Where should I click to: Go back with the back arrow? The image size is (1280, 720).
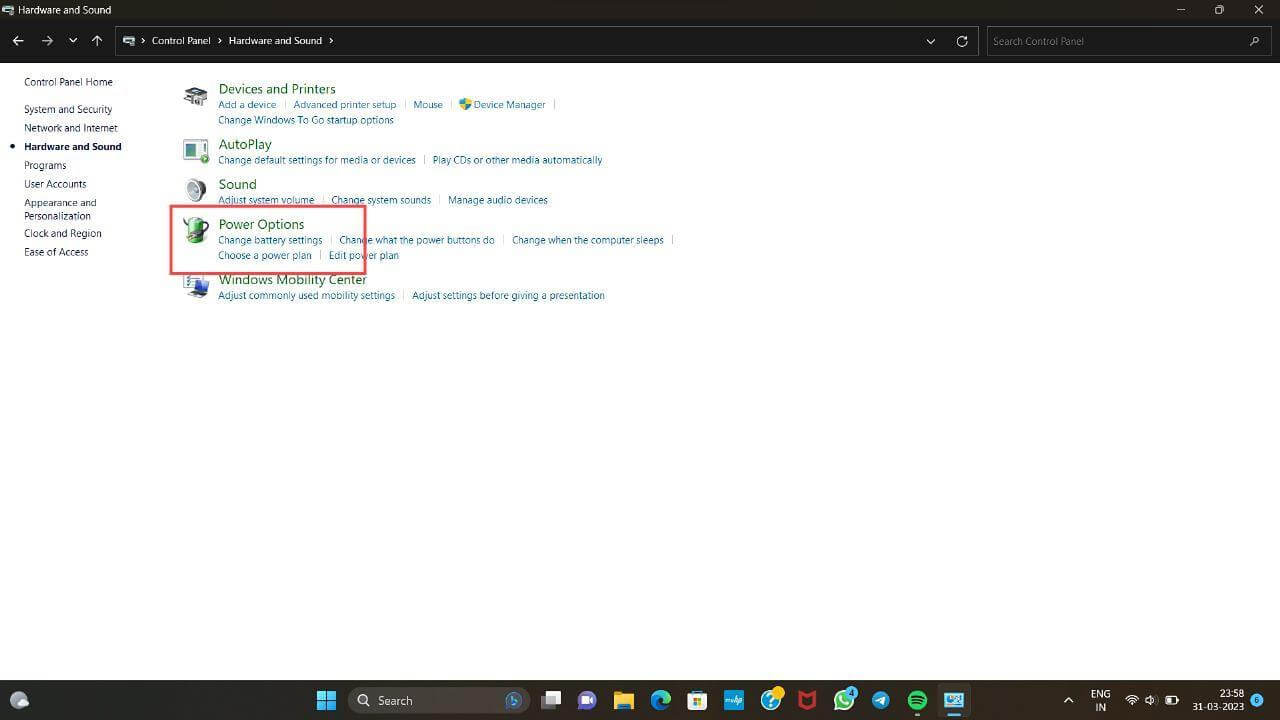point(18,41)
